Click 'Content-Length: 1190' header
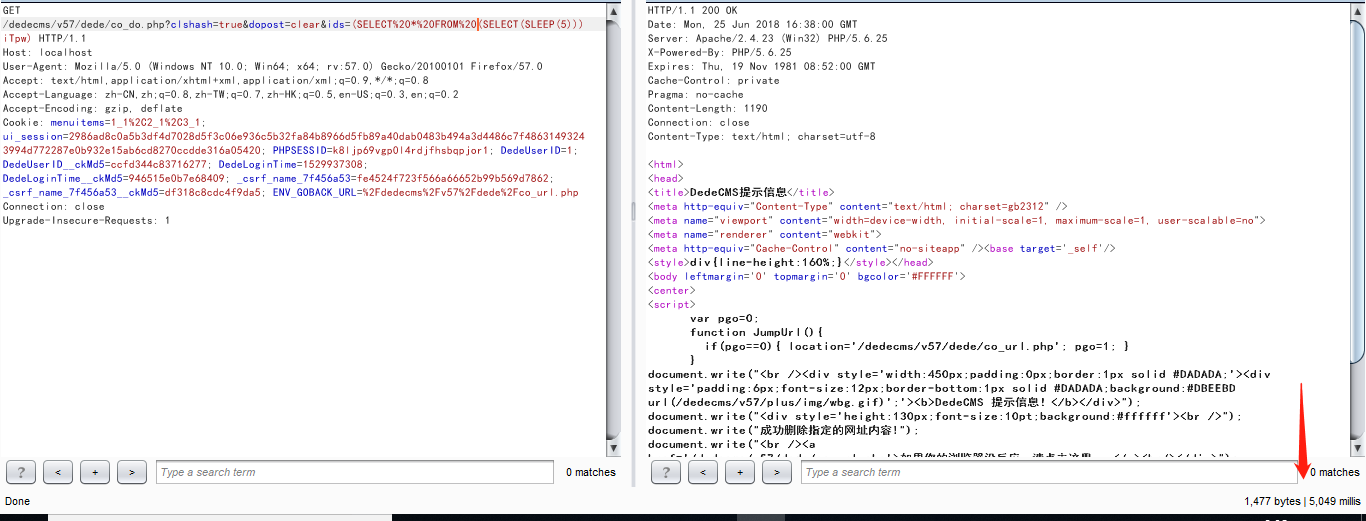Image resolution: width=1366 pixels, height=521 pixels. (x=707, y=108)
